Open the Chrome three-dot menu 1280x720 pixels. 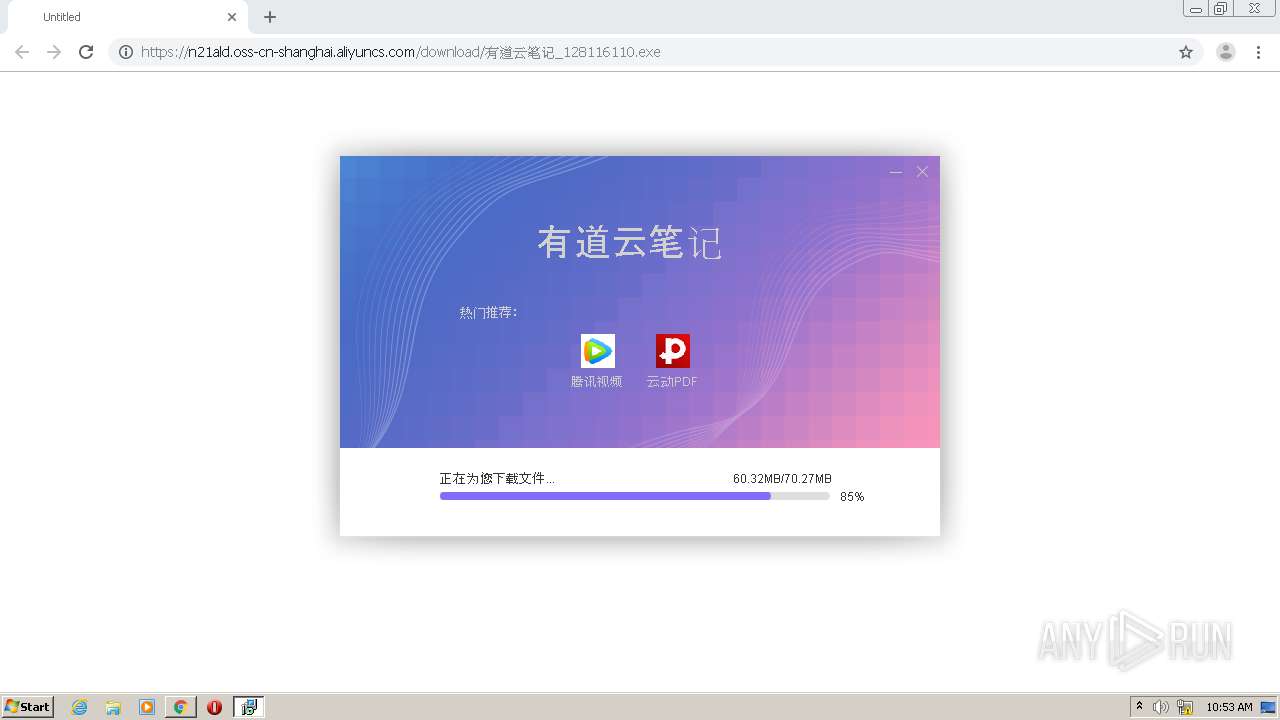1259,52
